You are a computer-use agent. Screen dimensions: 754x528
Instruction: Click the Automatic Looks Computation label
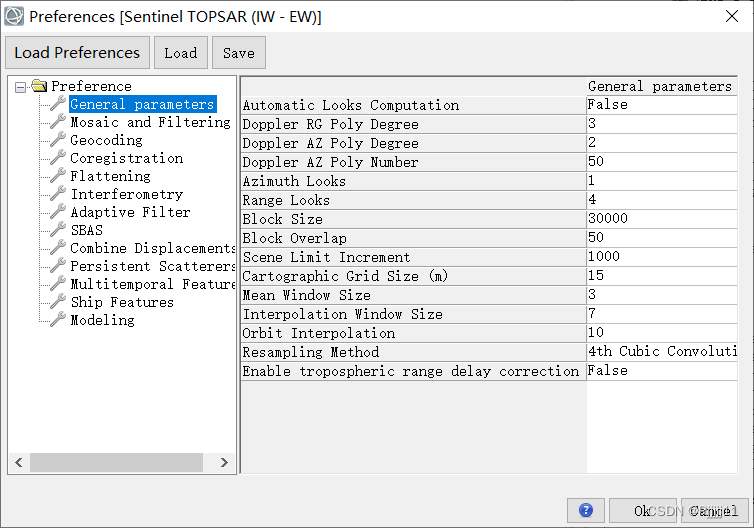351,105
